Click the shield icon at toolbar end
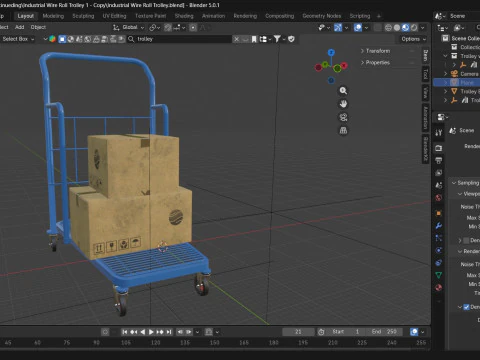 tap(291, 39)
